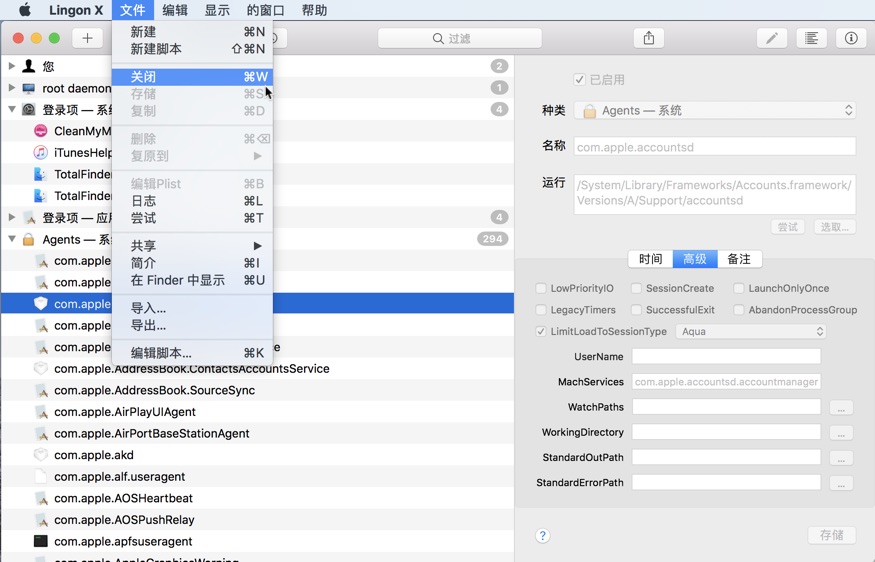The height and width of the screenshot is (562, 875).
Task: Click the search magnifier in filter field
Action: pos(438,39)
